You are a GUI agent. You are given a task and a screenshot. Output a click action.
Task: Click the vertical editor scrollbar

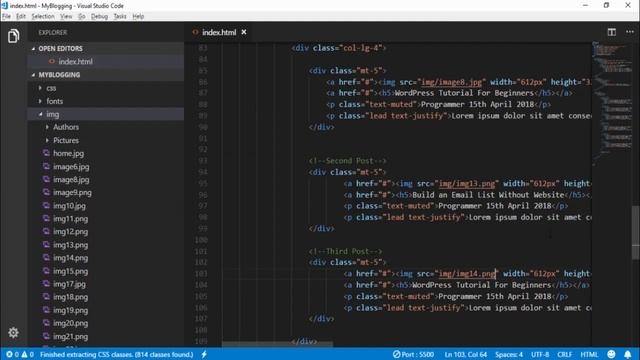pos(636,233)
